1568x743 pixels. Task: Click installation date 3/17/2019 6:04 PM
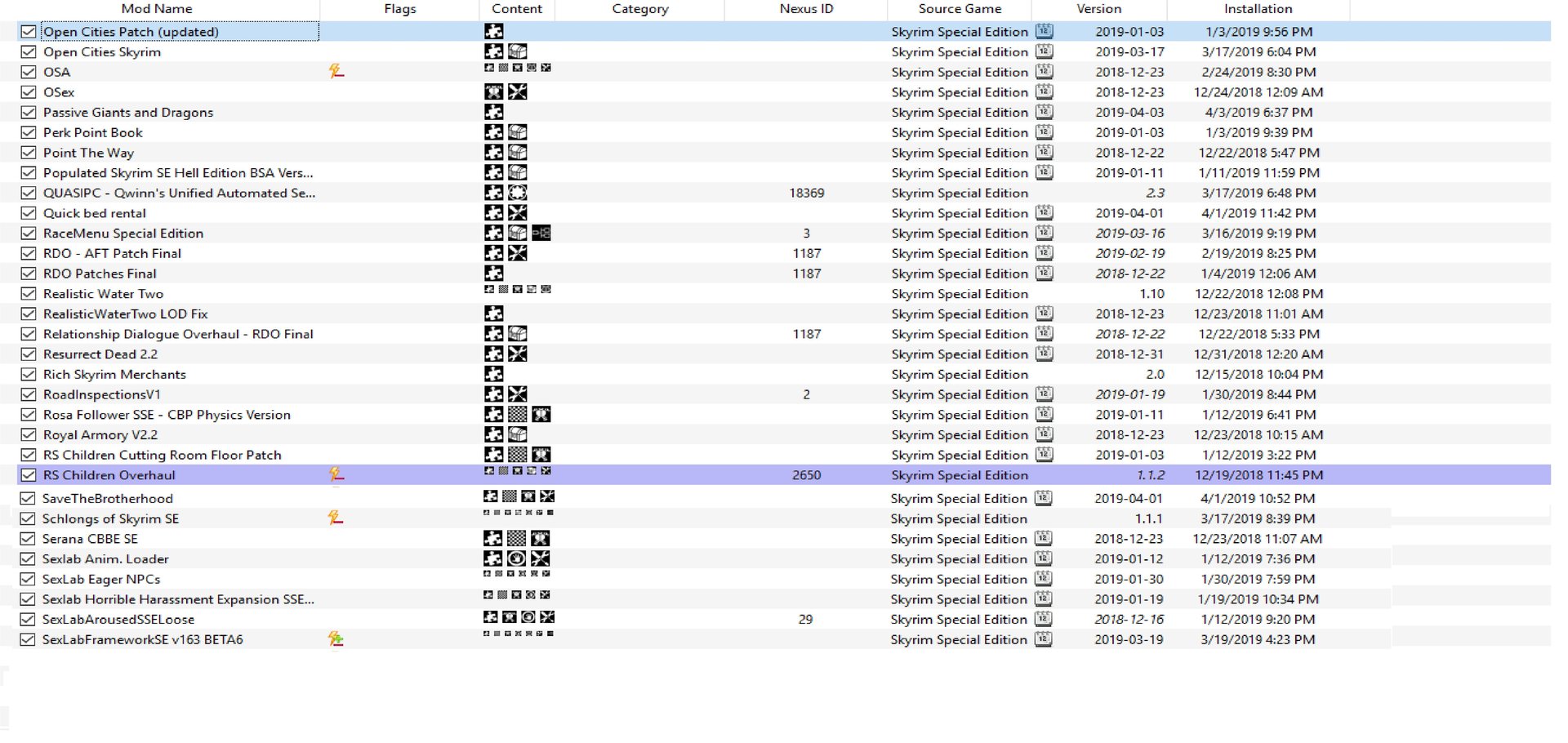pos(1258,51)
